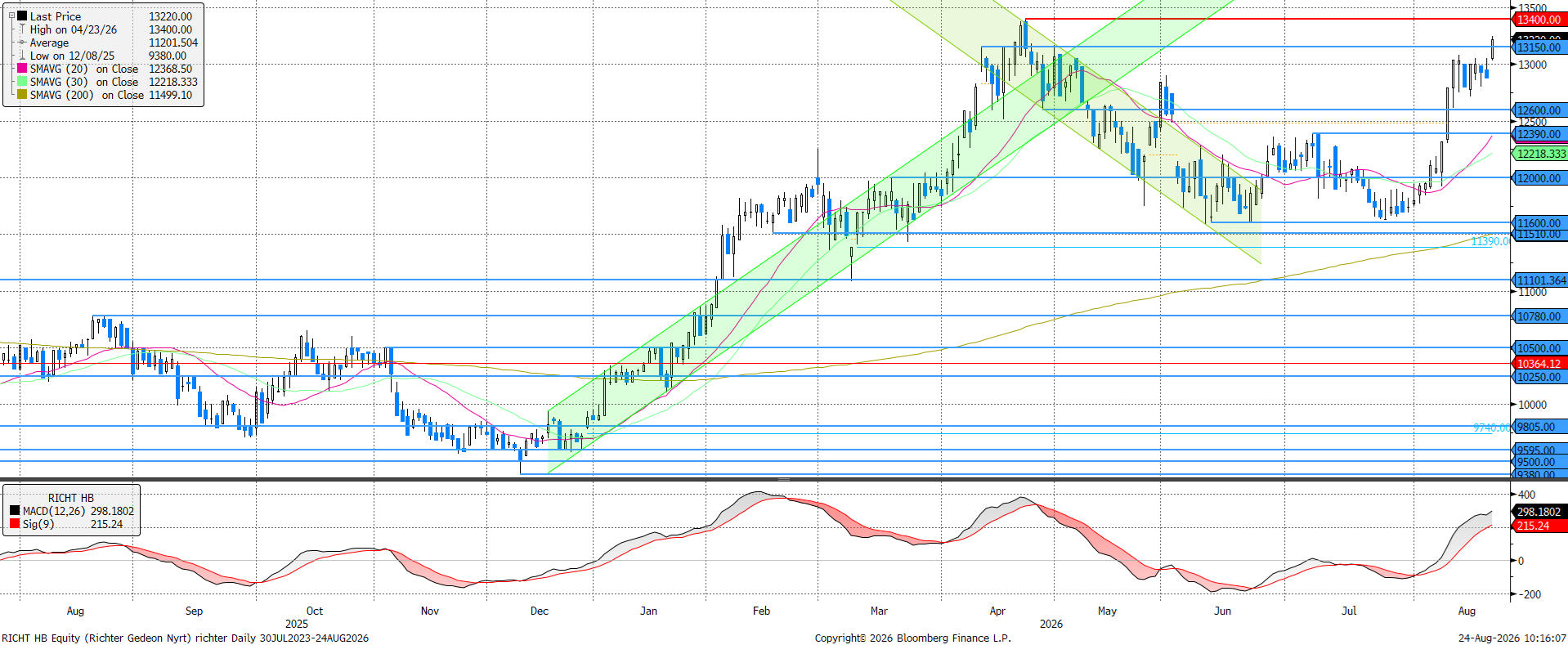
Task: Click the magenta SMAVG (20) swatch
Action: click(22, 69)
